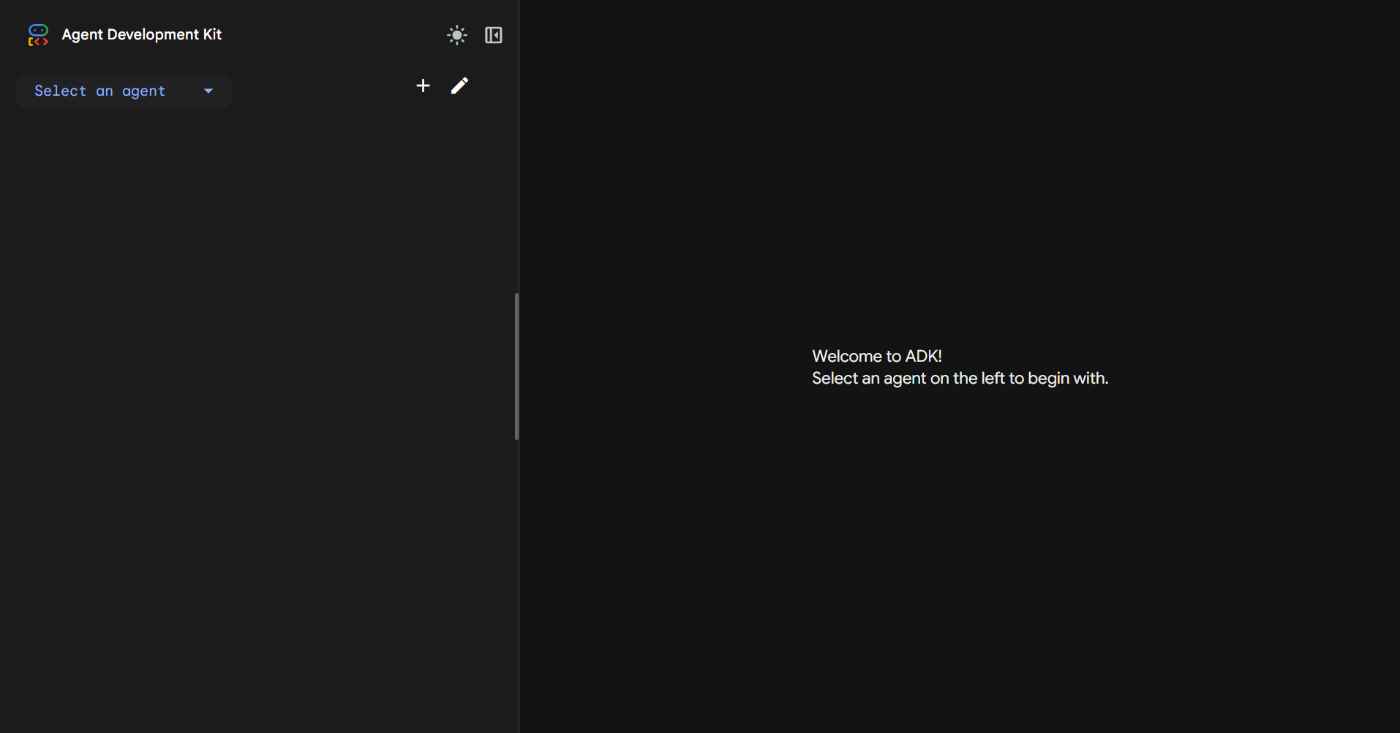Click the Agent Development Kit title

click(140, 34)
